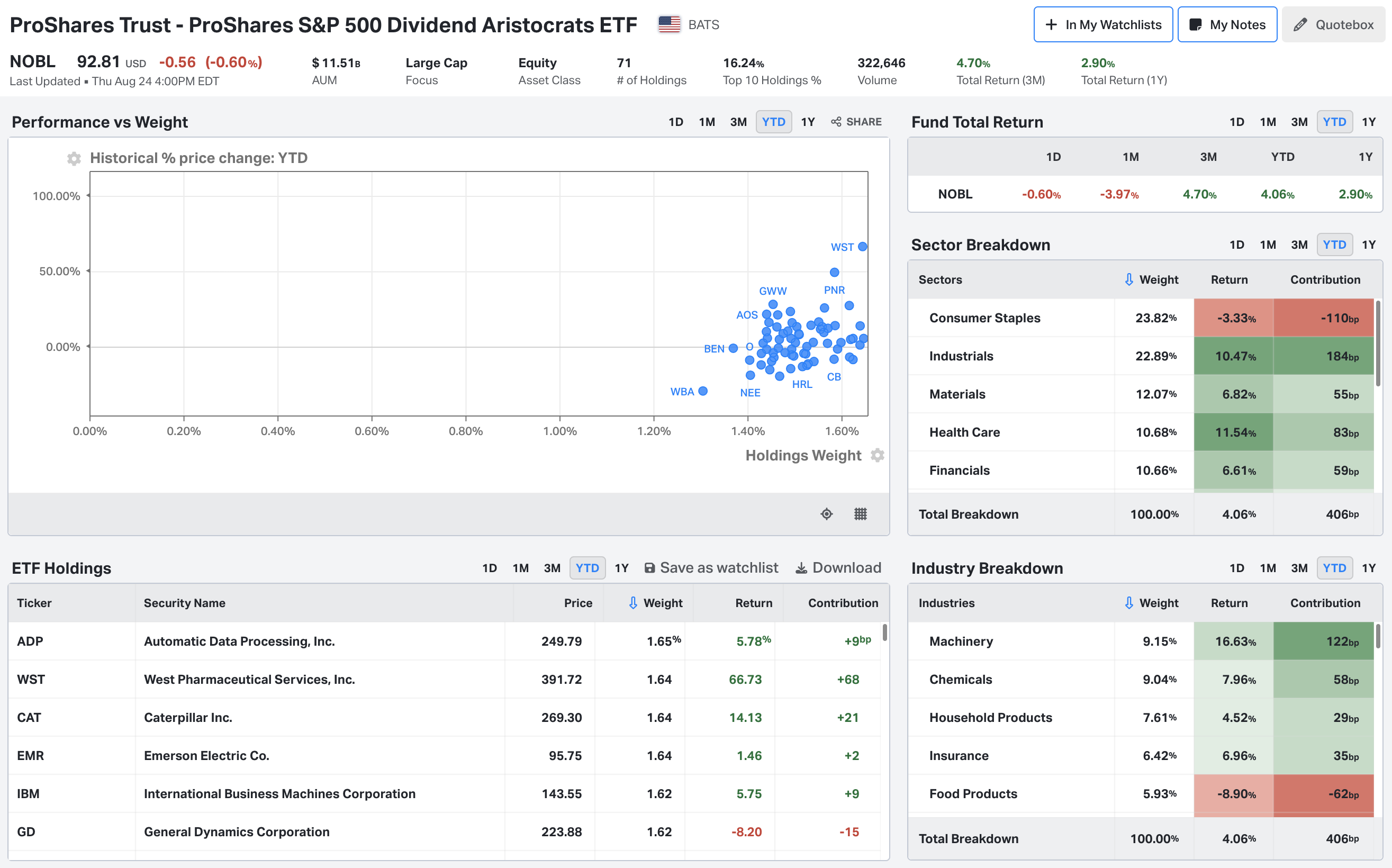Image resolution: width=1392 pixels, height=868 pixels.
Task: Select 1D period in Fund Total Return
Action: pyautogui.click(x=1236, y=122)
